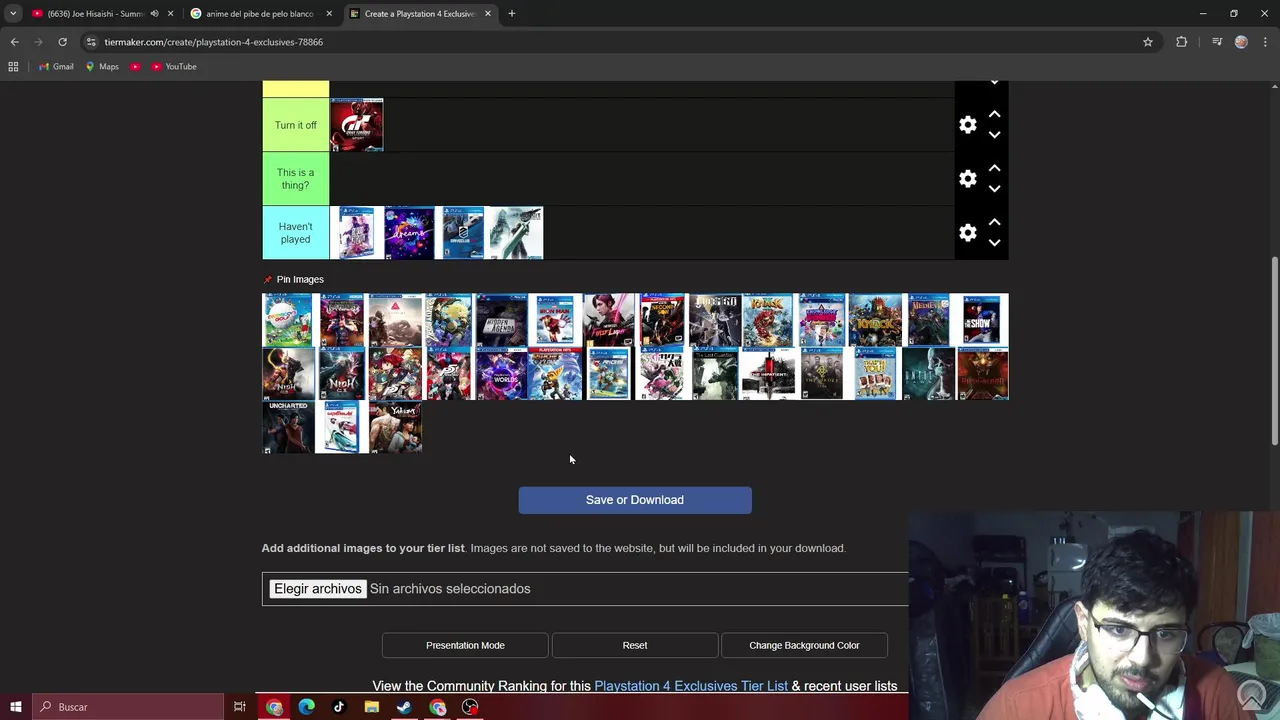The height and width of the screenshot is (720, 1280).
Task: Toggle Pin Images option
Action: (293, 279)
